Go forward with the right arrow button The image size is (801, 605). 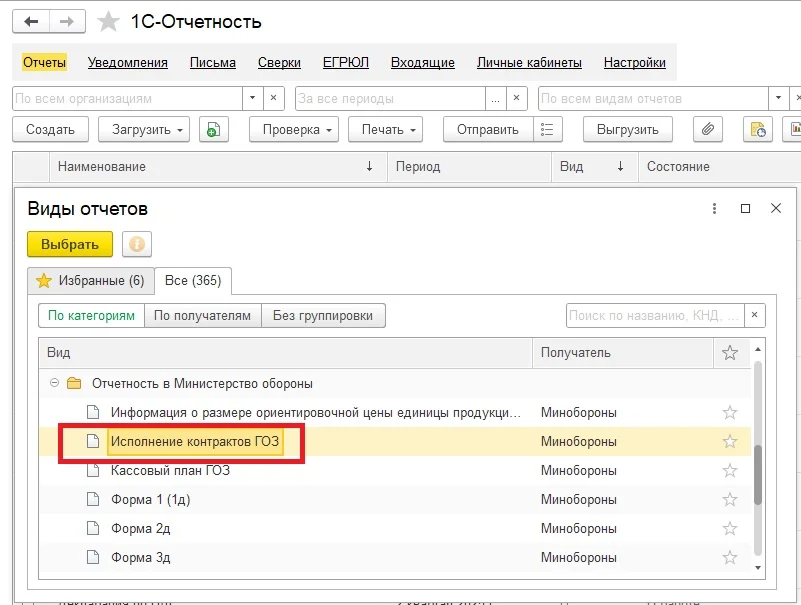pos(67,21)
